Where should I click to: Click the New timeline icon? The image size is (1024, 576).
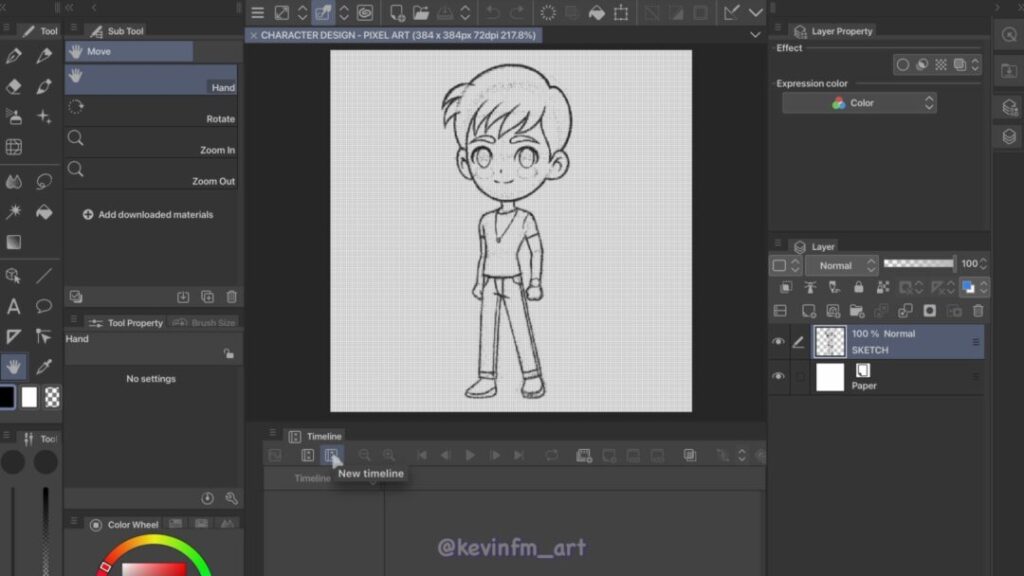pyautogui.click(x=331, y=455)
